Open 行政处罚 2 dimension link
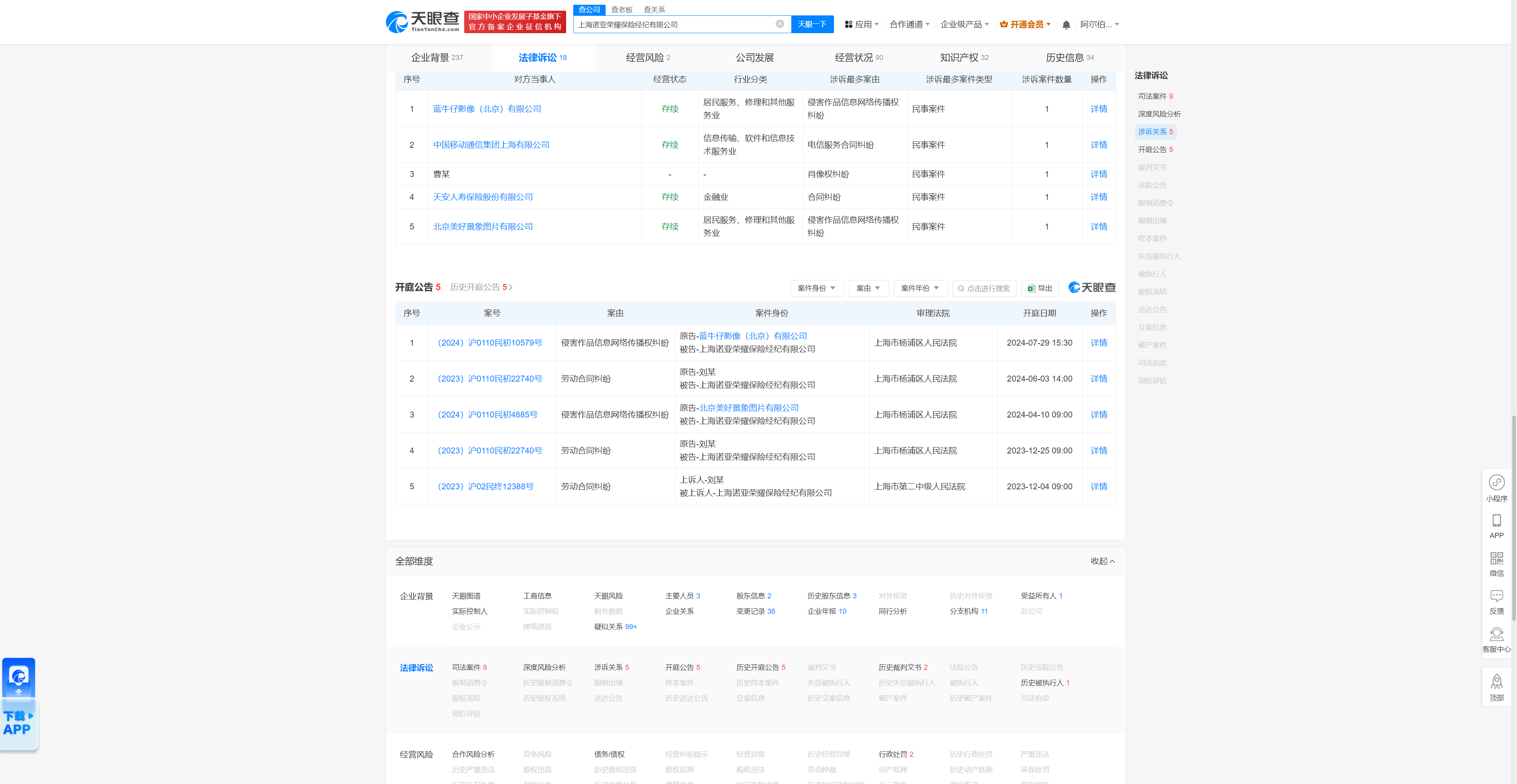1517x784 pixels. (896, 754)
